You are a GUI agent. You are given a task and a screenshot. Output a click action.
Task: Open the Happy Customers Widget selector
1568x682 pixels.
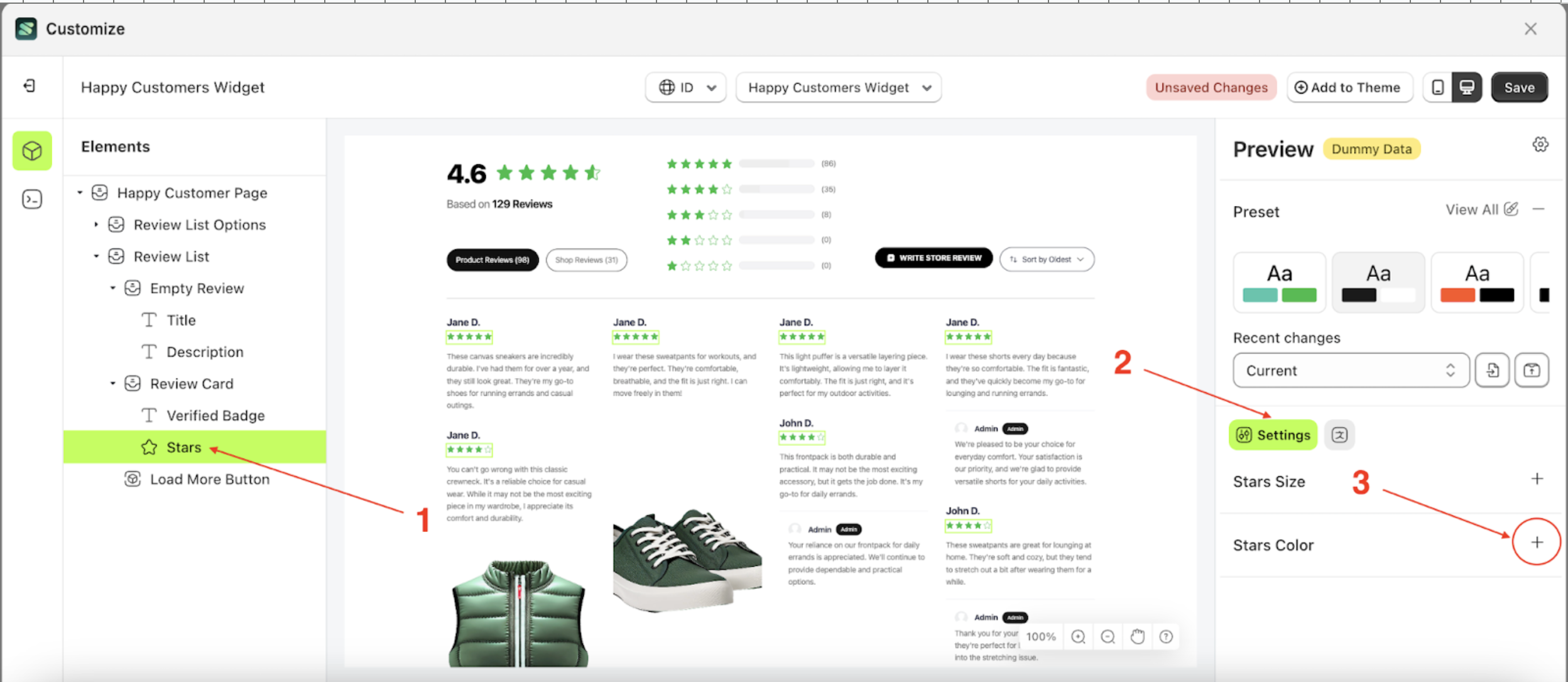(838, 87)
